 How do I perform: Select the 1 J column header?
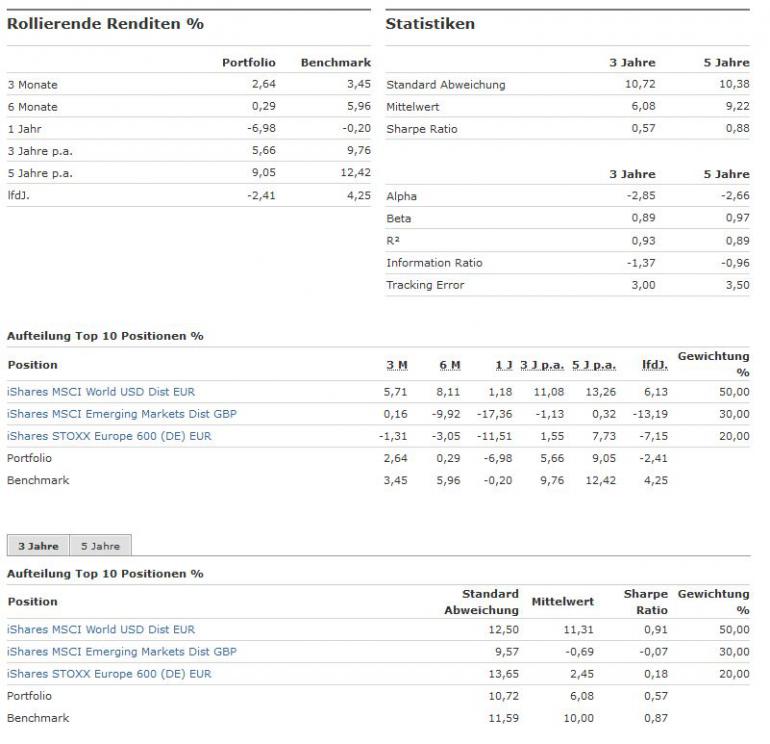pos(504,365)
